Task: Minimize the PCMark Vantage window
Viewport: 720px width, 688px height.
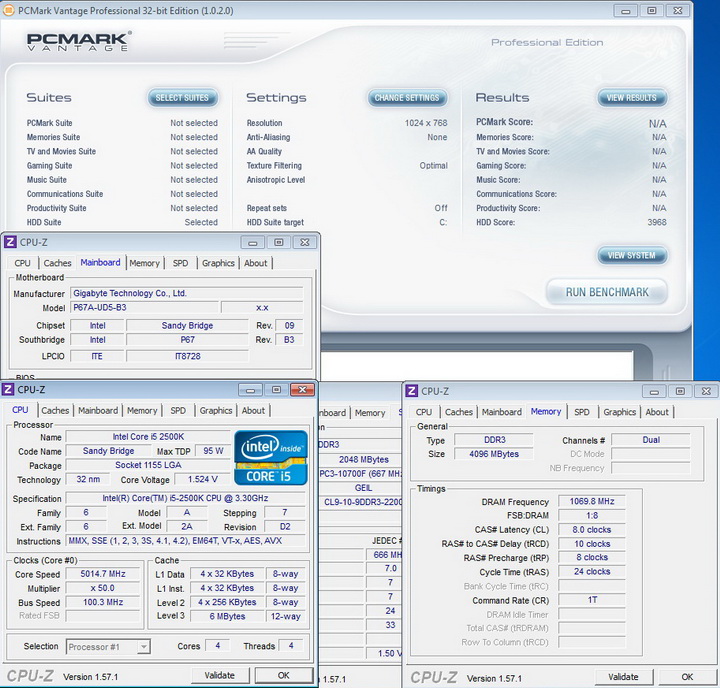Action: (625, 11)
